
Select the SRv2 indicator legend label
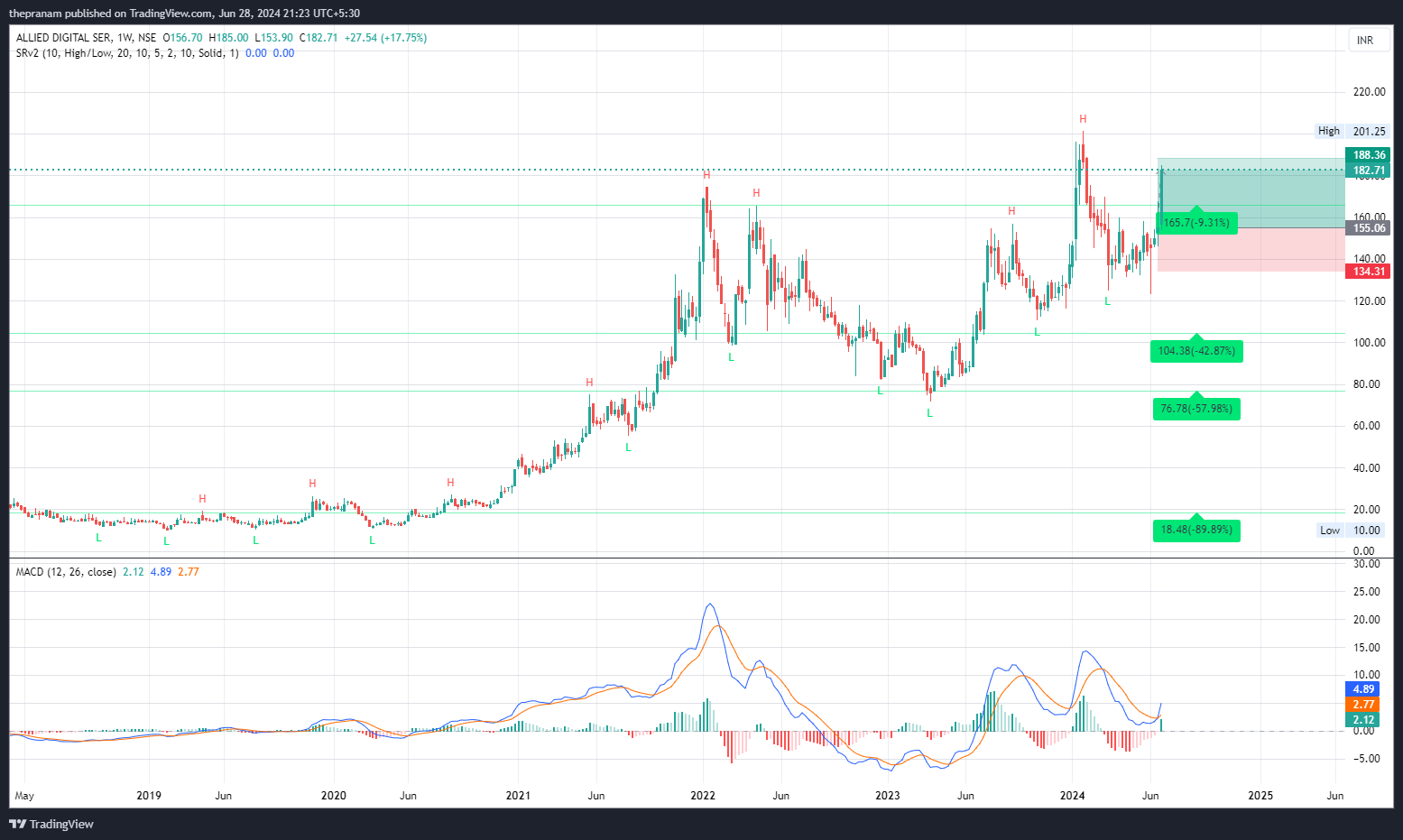pyautogui.click(x=127, y=53)
